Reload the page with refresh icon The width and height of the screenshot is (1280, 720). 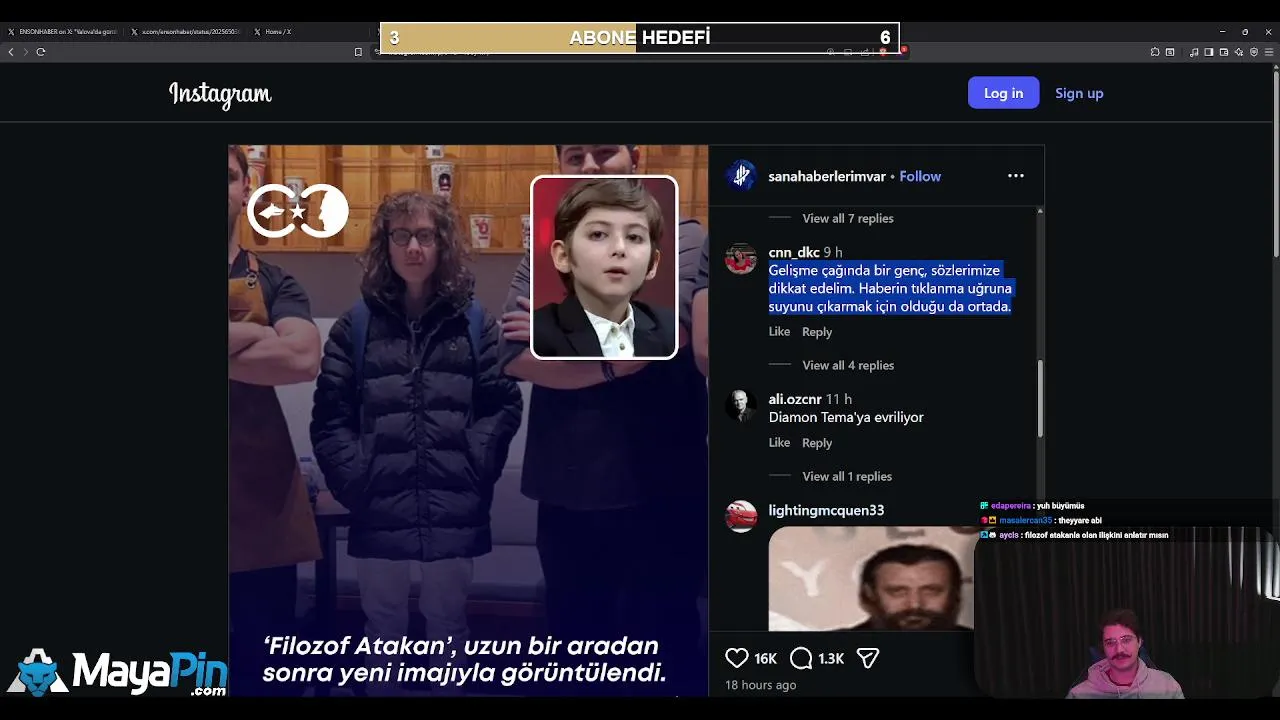tap(41, 52)
